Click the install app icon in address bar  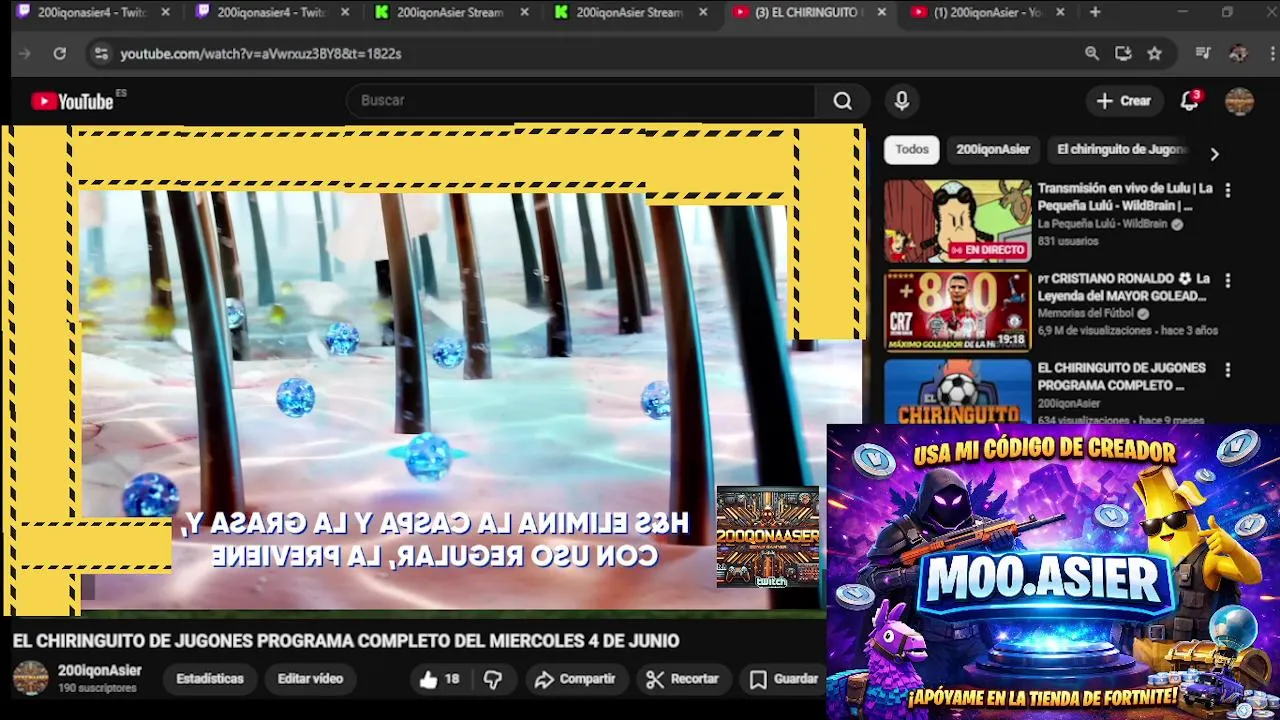(1123, 53)
